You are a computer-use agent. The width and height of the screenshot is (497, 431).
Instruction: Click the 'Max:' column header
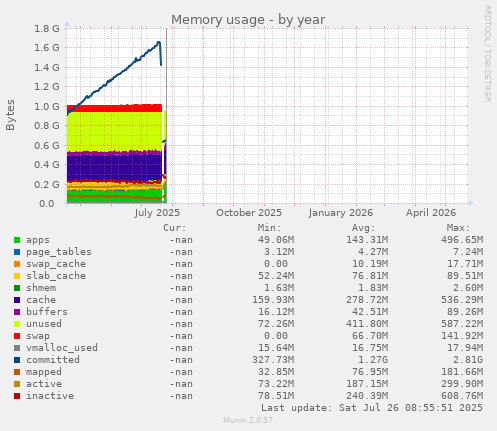click(458, 228)
